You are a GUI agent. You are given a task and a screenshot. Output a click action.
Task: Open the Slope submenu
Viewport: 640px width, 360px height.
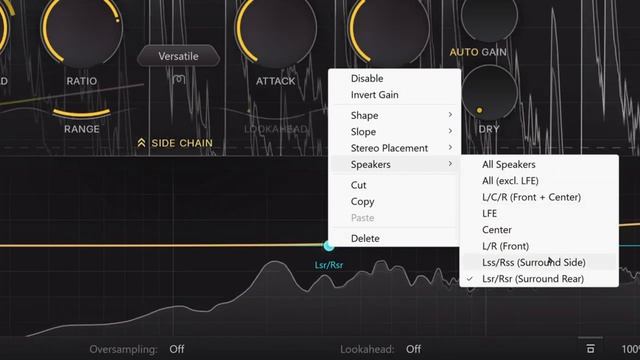(394, 132)
